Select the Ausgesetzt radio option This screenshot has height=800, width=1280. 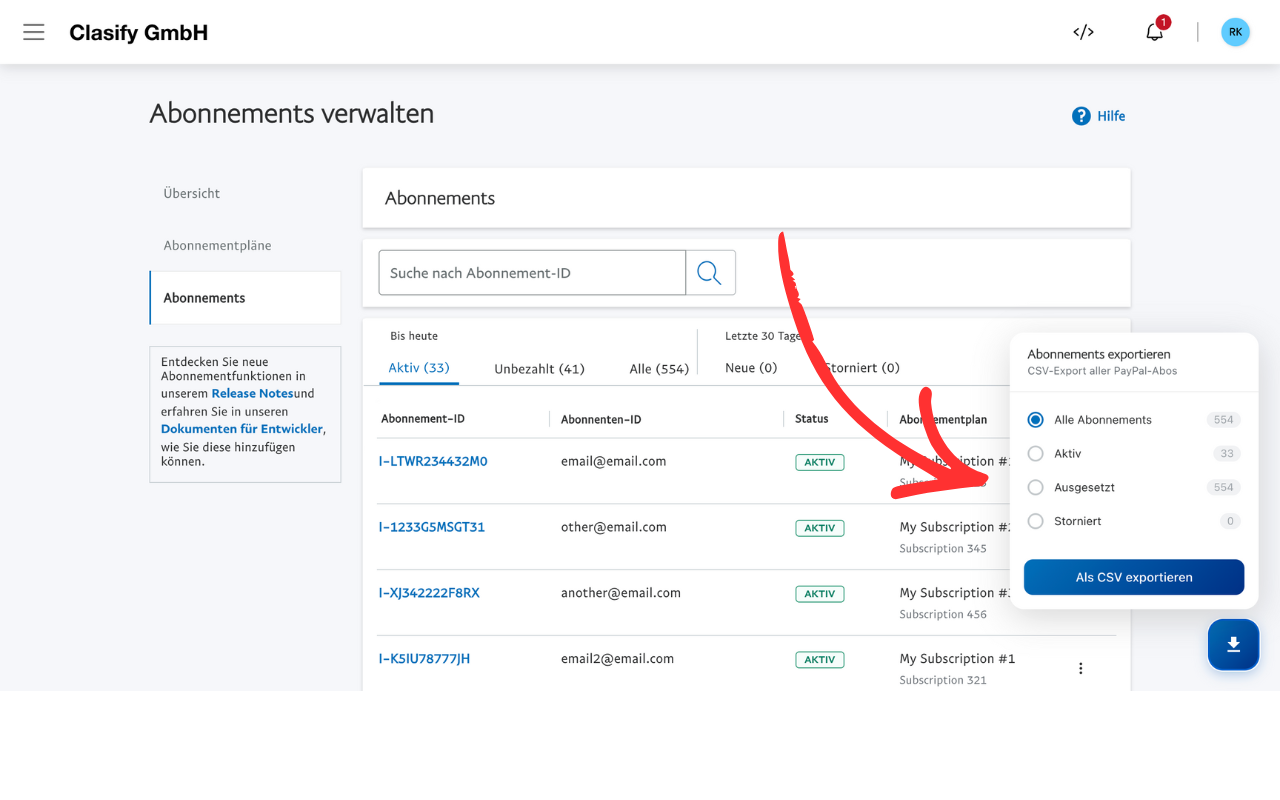coord(1036,488)
